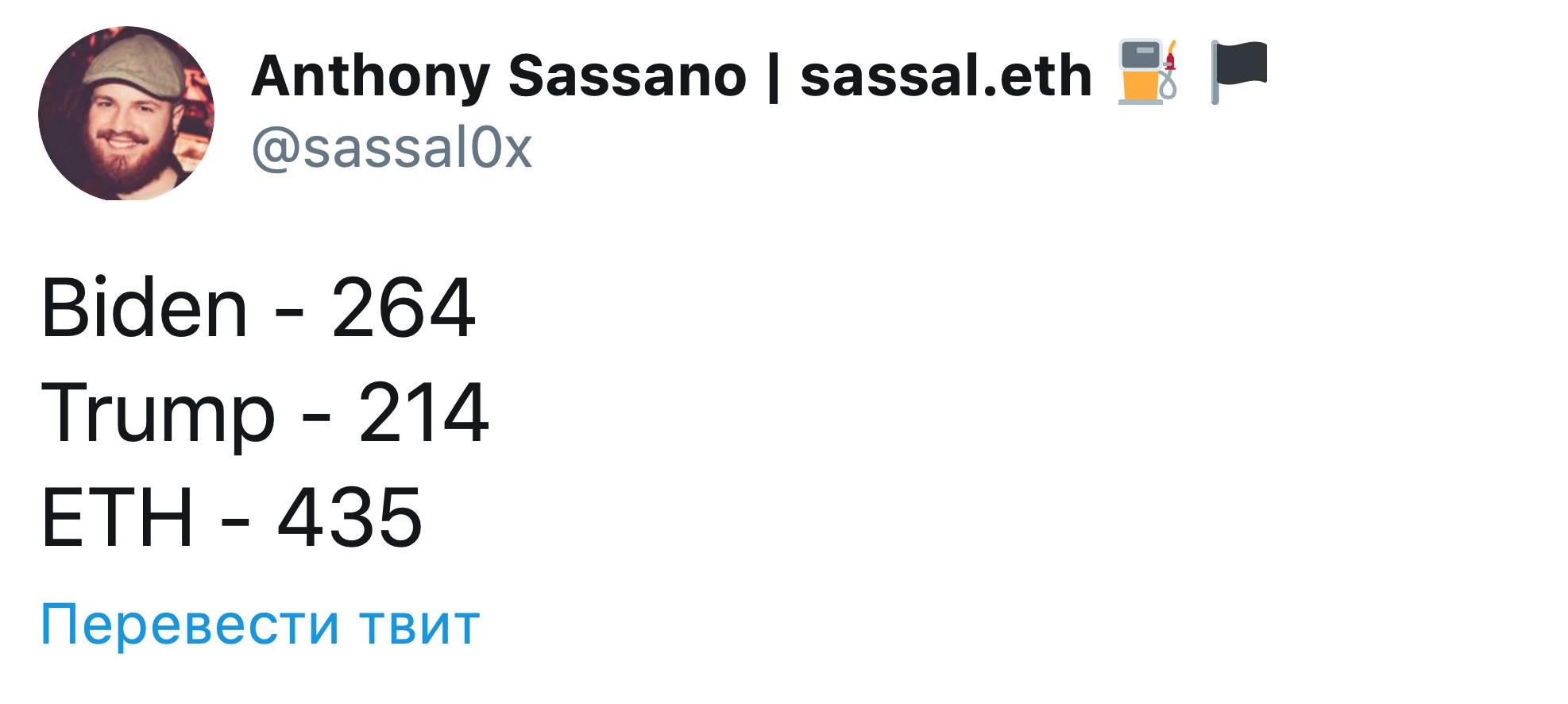Click the word "Trump" in the tweet
1568x704 pixels.
tap(157, 413)
